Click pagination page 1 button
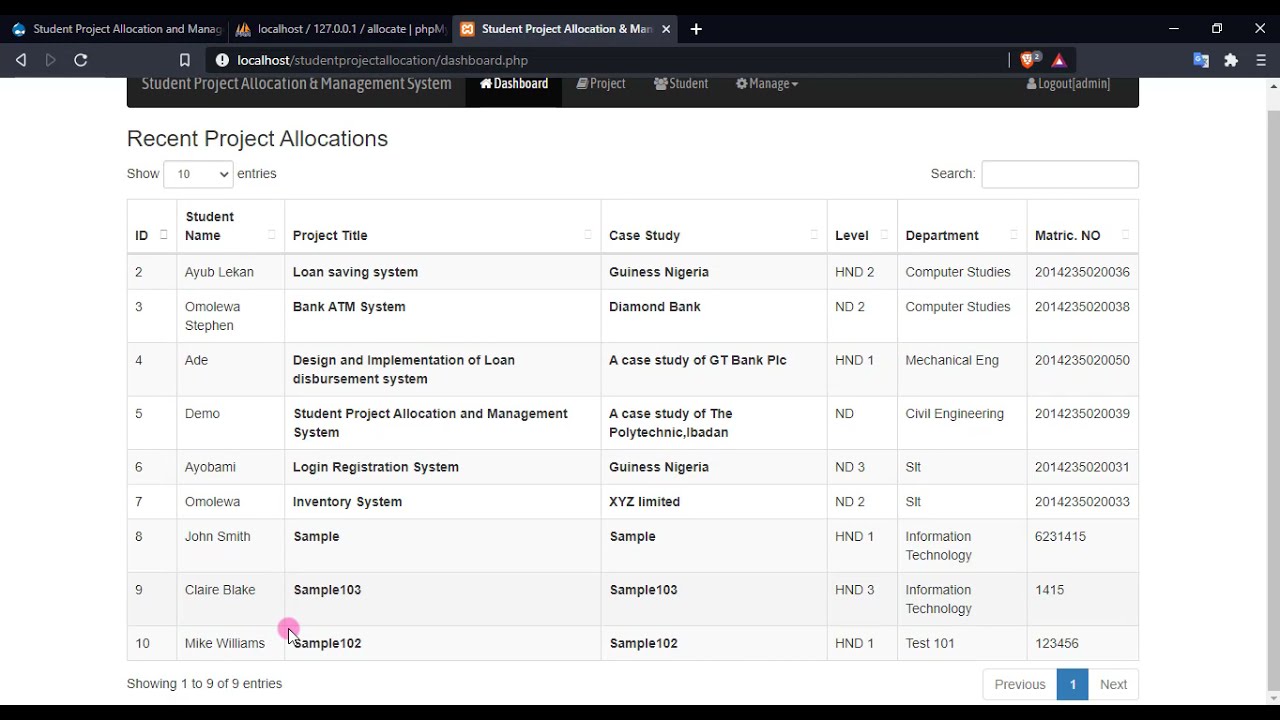 1073,684
